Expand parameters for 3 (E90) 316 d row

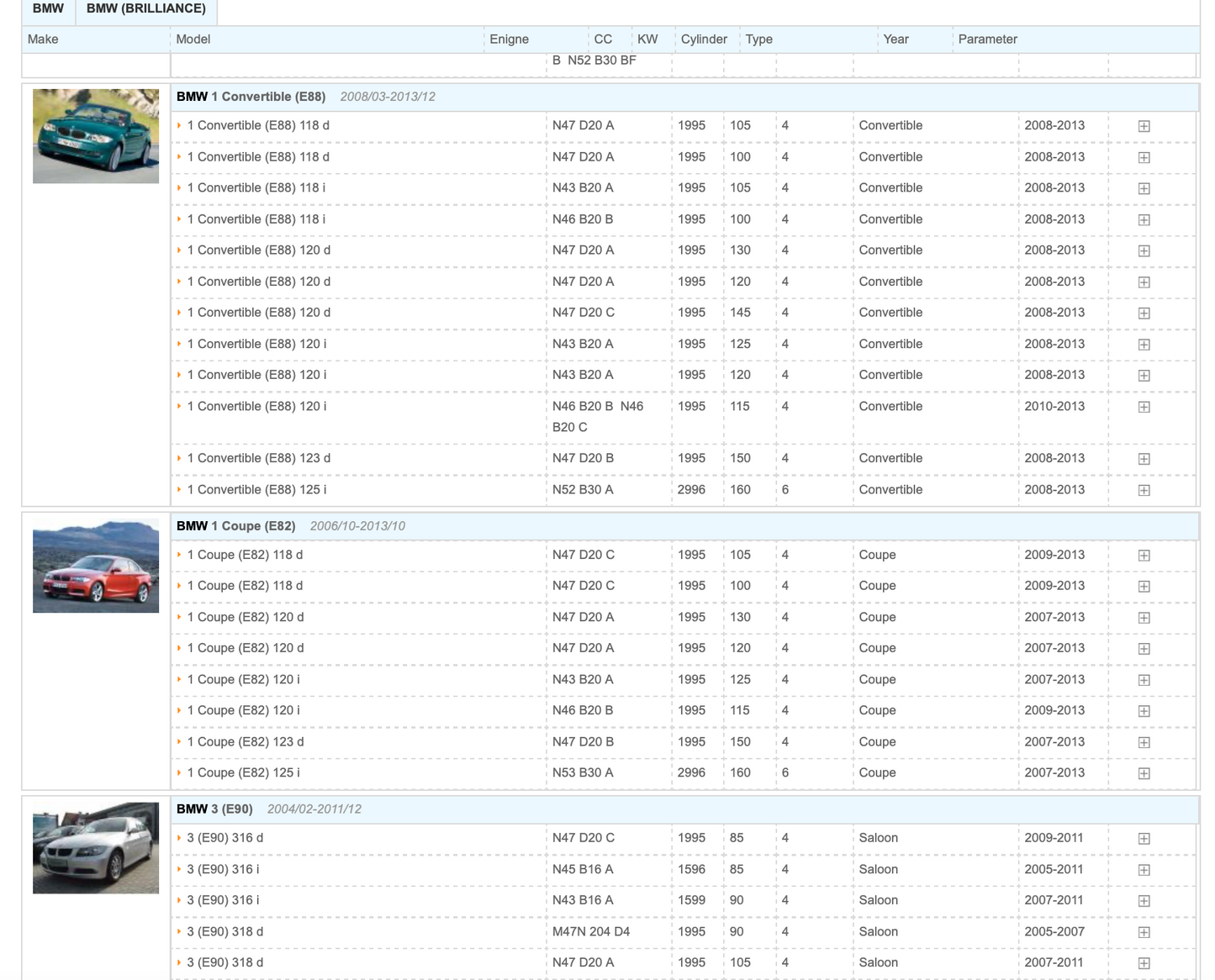[1144, 839]
